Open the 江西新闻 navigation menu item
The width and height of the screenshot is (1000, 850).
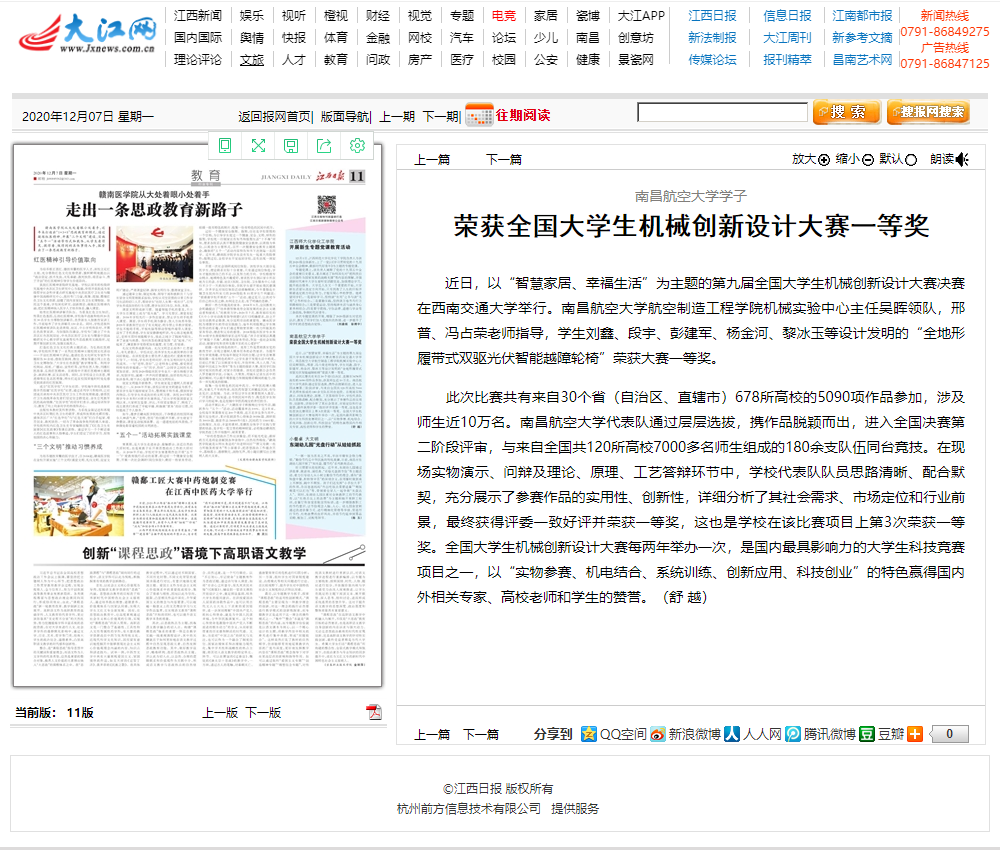[198, 16]
